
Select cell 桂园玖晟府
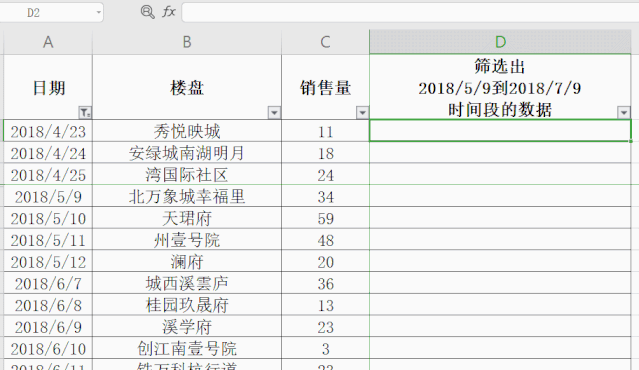click(187, 305)
